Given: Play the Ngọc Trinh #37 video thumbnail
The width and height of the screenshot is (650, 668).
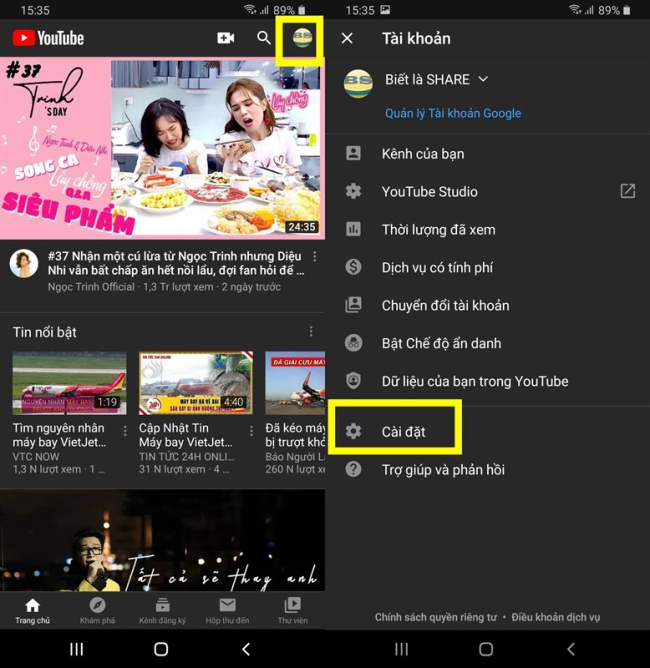Looking at the screenshot, I should pos(162,148).
